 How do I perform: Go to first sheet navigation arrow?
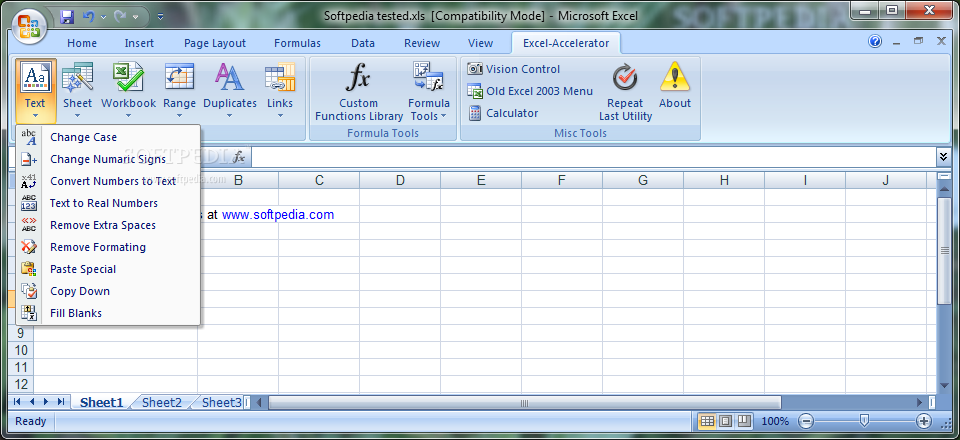(x=17, y=401)
